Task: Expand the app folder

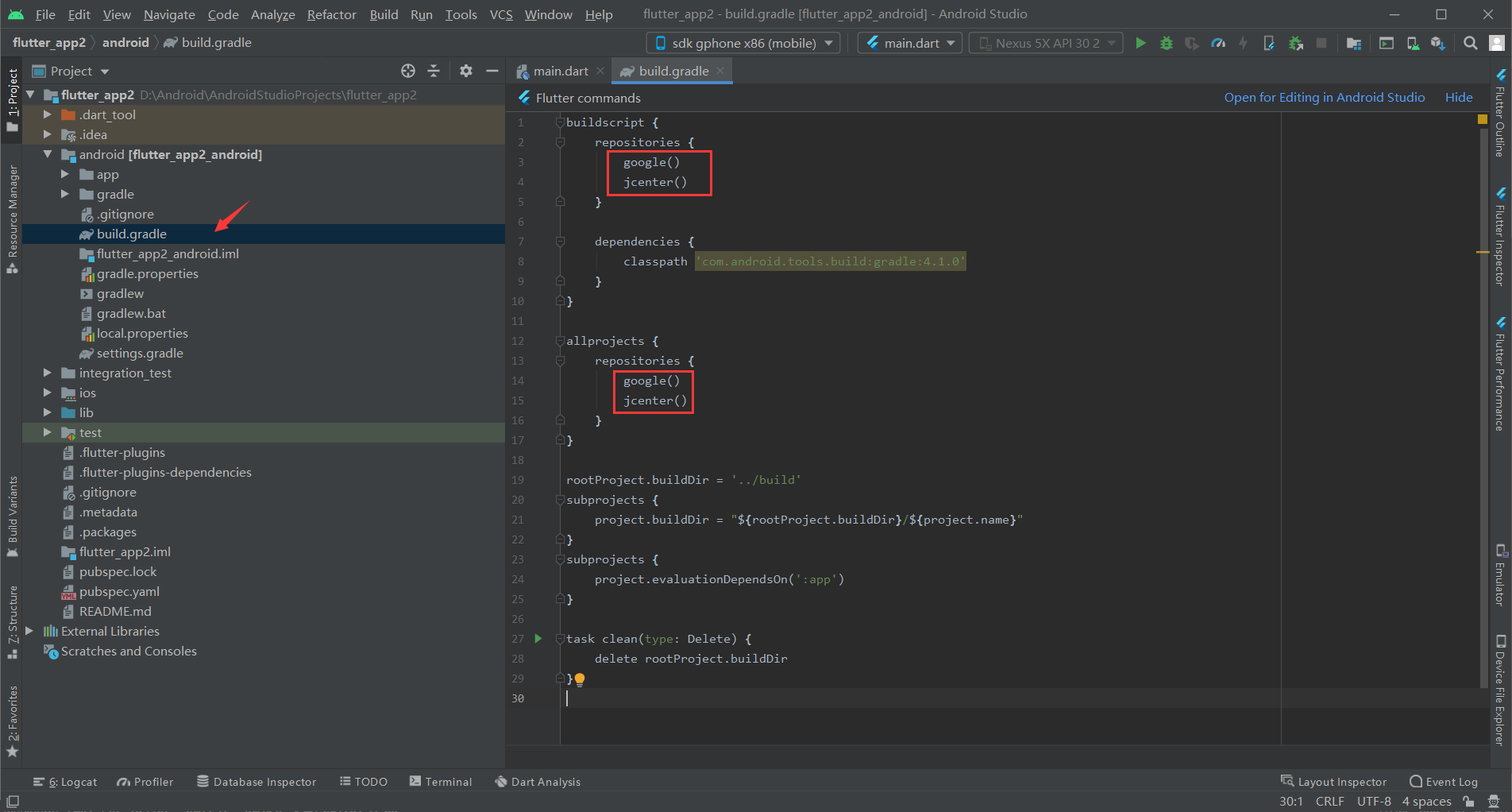Action: pos(65,174)
